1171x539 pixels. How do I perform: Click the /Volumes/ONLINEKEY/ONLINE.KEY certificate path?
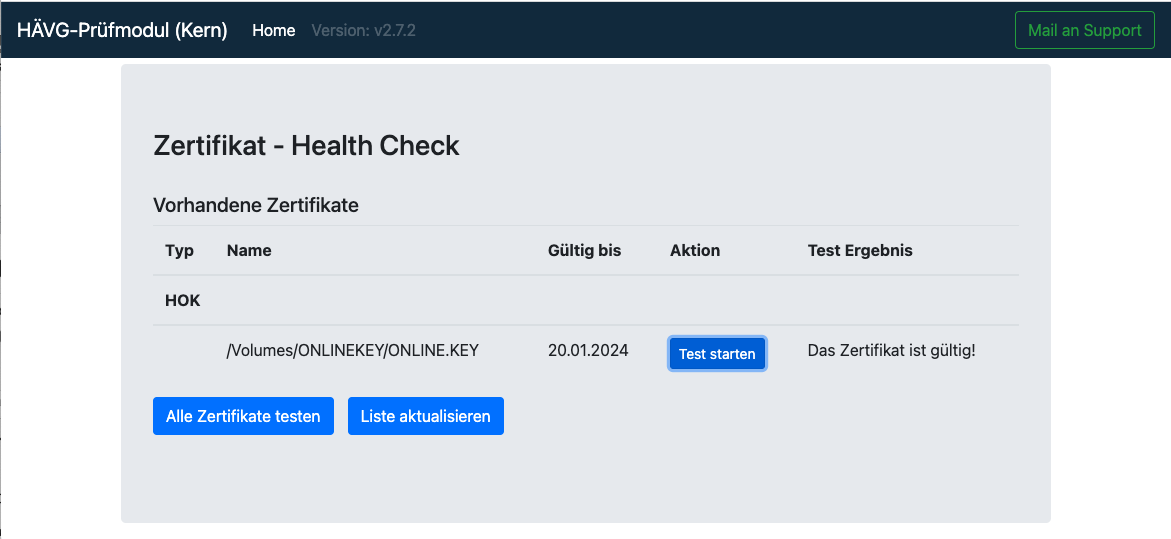click(x=352, y=350)
